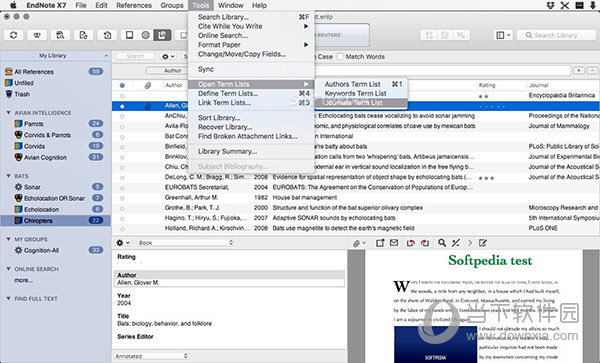This screenshot has height=363, width=600.
Task: Choose Change/Move/Copy Fields menu item
Action: click(251, 54)
